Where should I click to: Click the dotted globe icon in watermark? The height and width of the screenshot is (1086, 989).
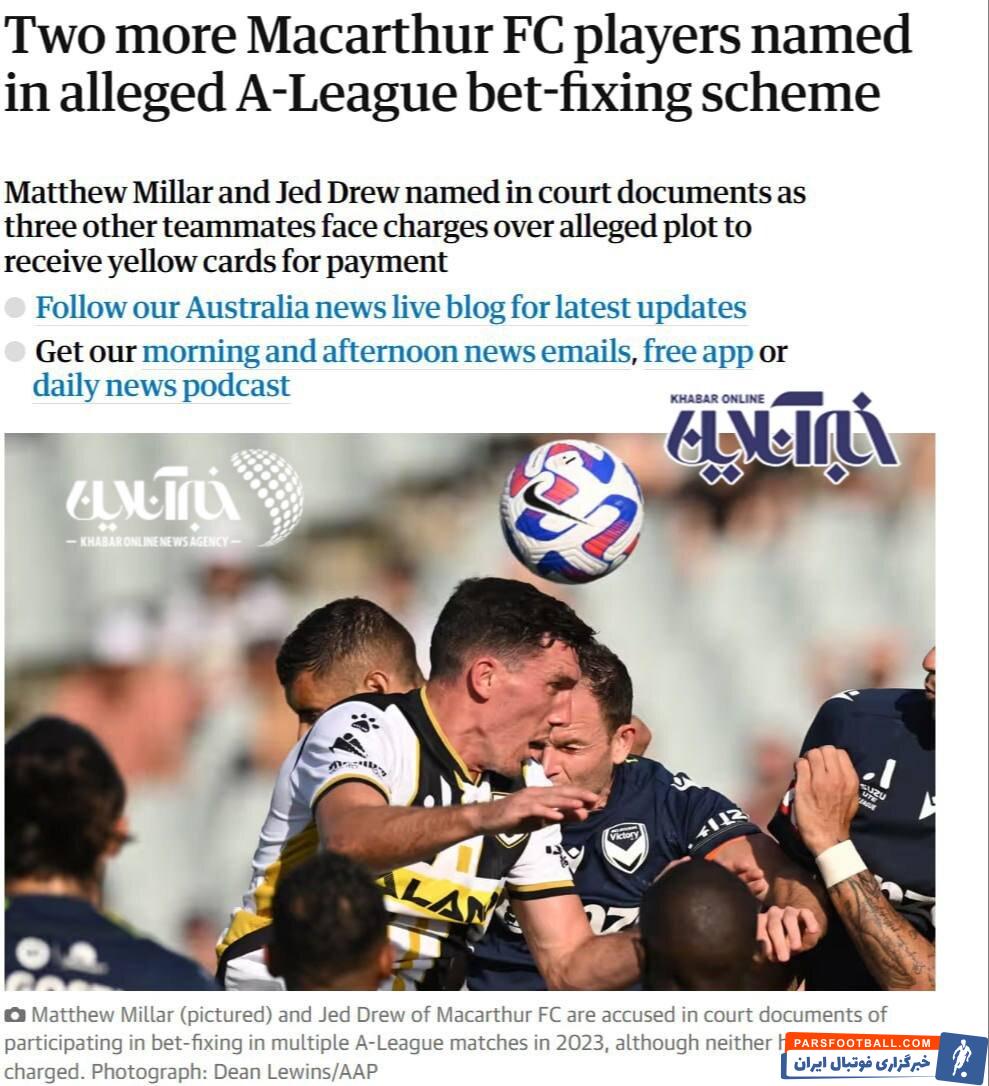pos(269,495)
